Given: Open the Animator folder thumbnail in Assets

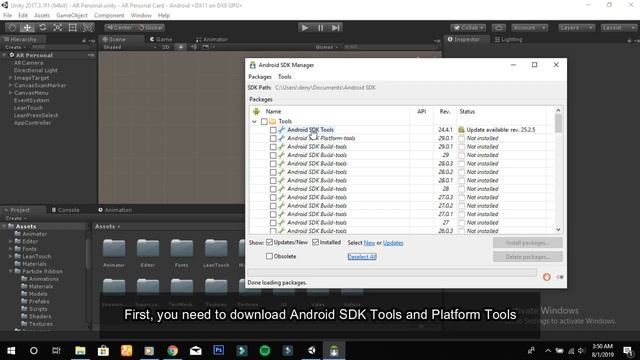Looking at the screenshot, I should pos(114,248).
